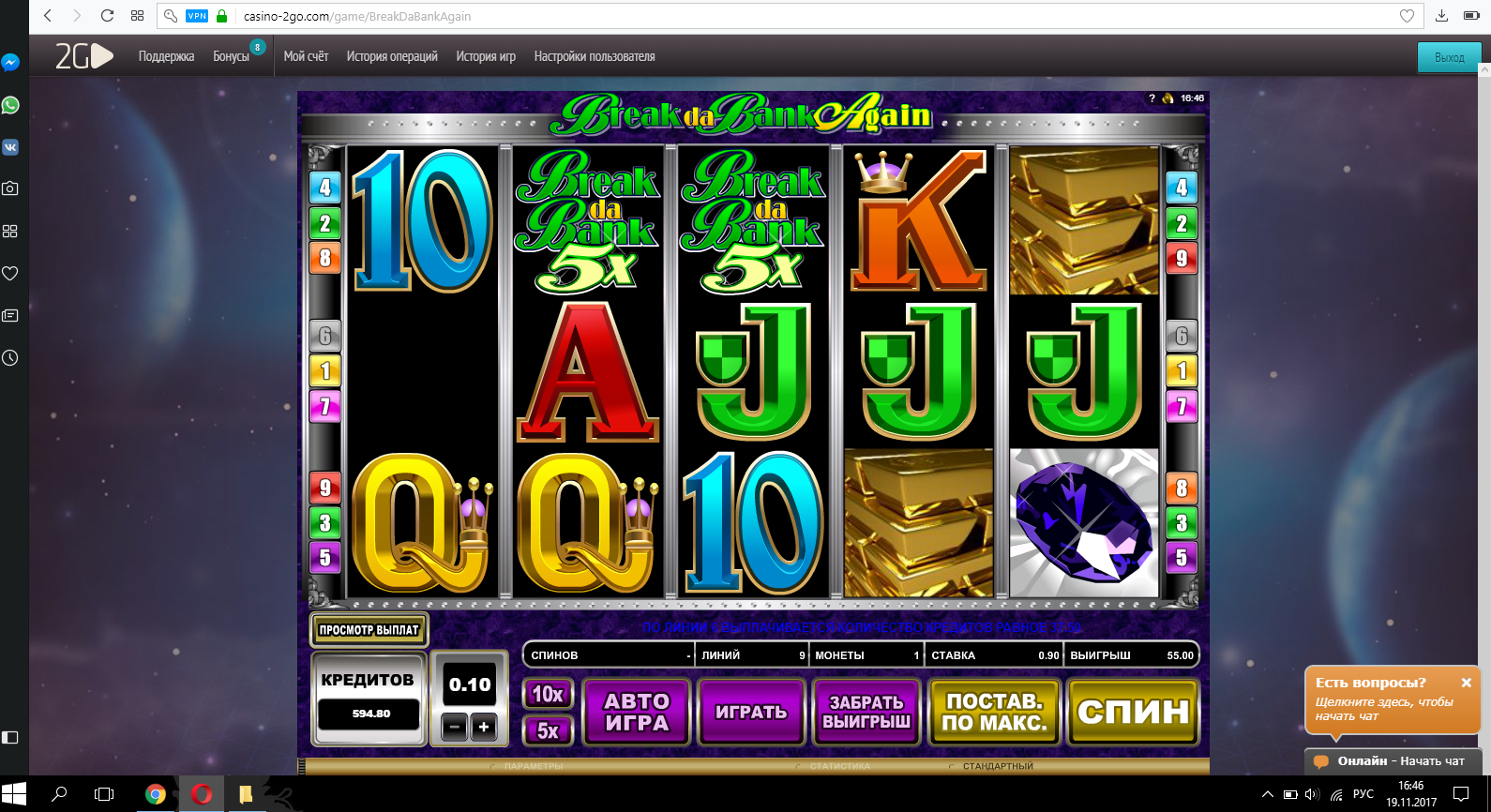Click the СПИН button

click(x=1134, y=712)
